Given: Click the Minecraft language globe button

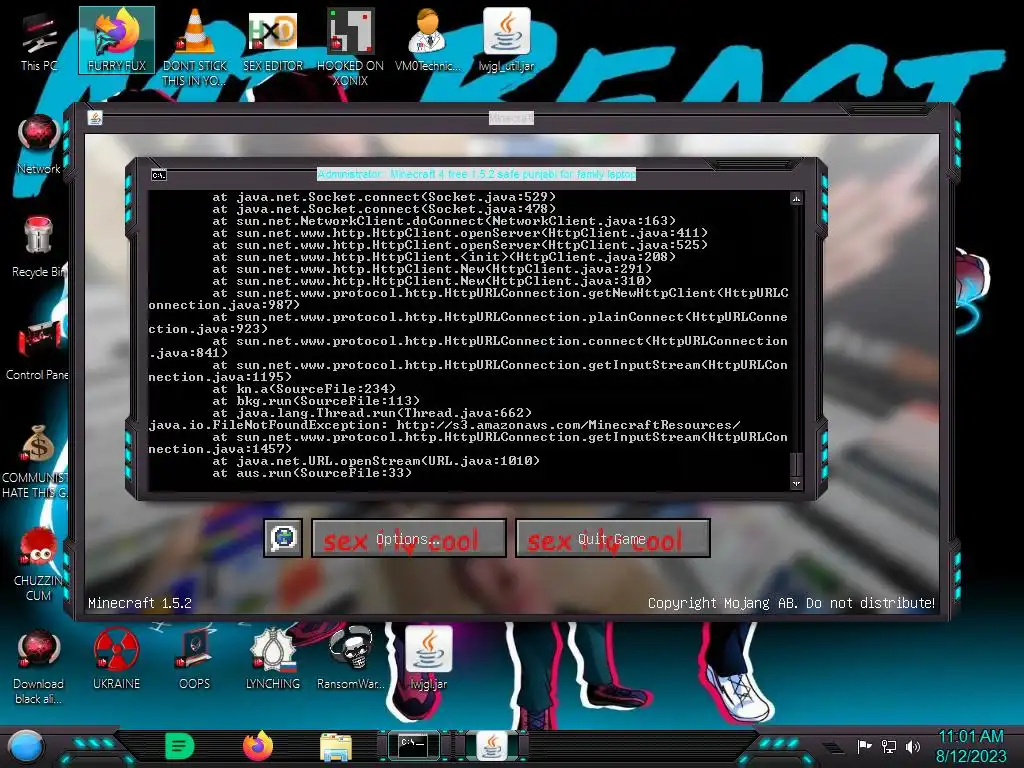Looking at the screenshot, I should point(283,538).
